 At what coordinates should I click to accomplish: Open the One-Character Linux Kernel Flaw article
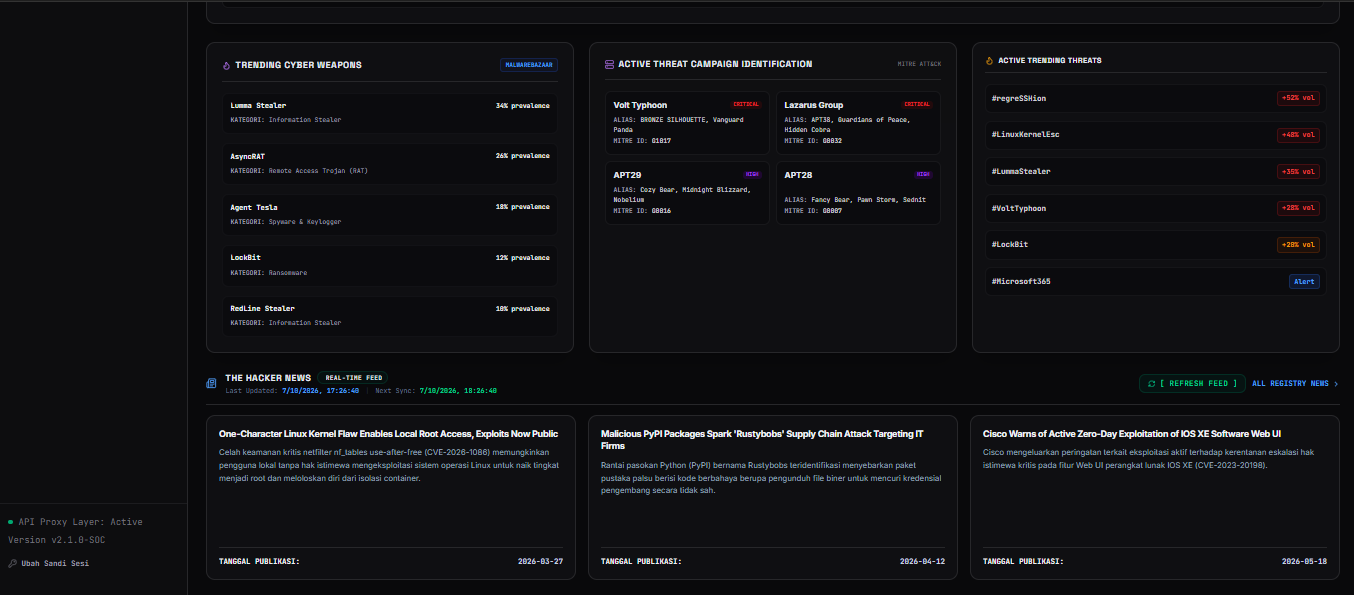[x=390, y=497]
